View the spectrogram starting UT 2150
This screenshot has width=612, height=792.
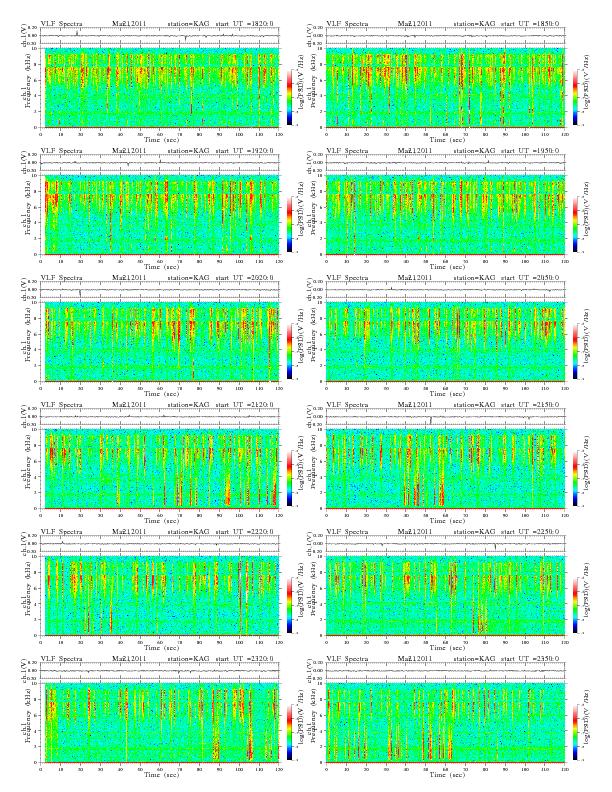[x=445, y=469]
